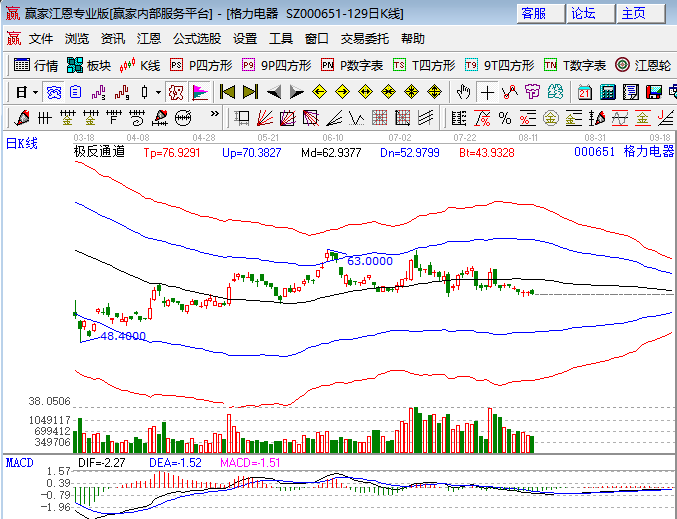Screen dimensions: 677x519
Task: Click the yellow diamond right-arrow icon
Action: (342, 92)
